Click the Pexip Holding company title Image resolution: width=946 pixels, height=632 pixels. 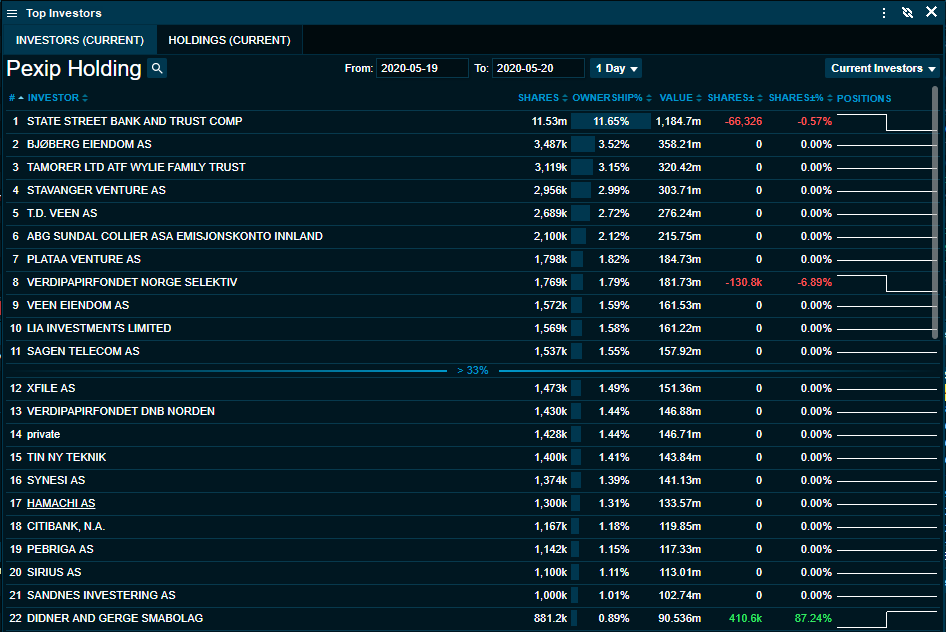coord(74,68)
